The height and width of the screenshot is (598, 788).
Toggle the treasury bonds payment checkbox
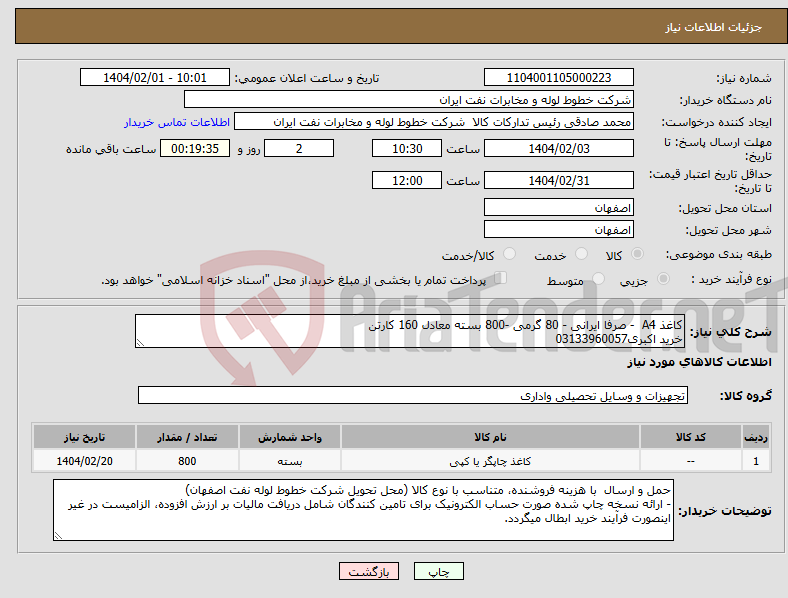[501, 277]
